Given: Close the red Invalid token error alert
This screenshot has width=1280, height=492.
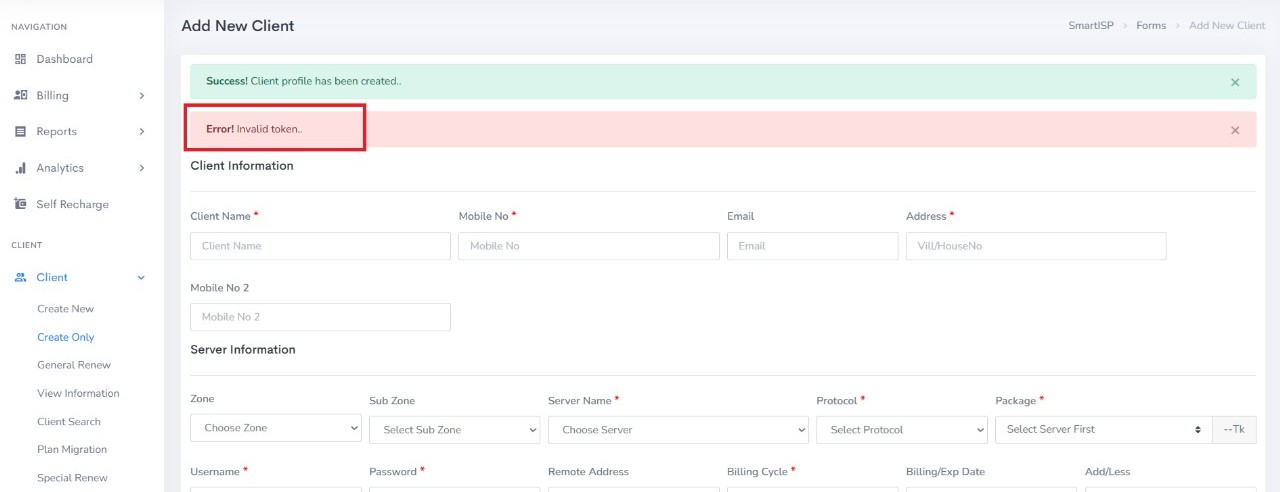Looking at the screenshot, I should (x=1235, y=130).
